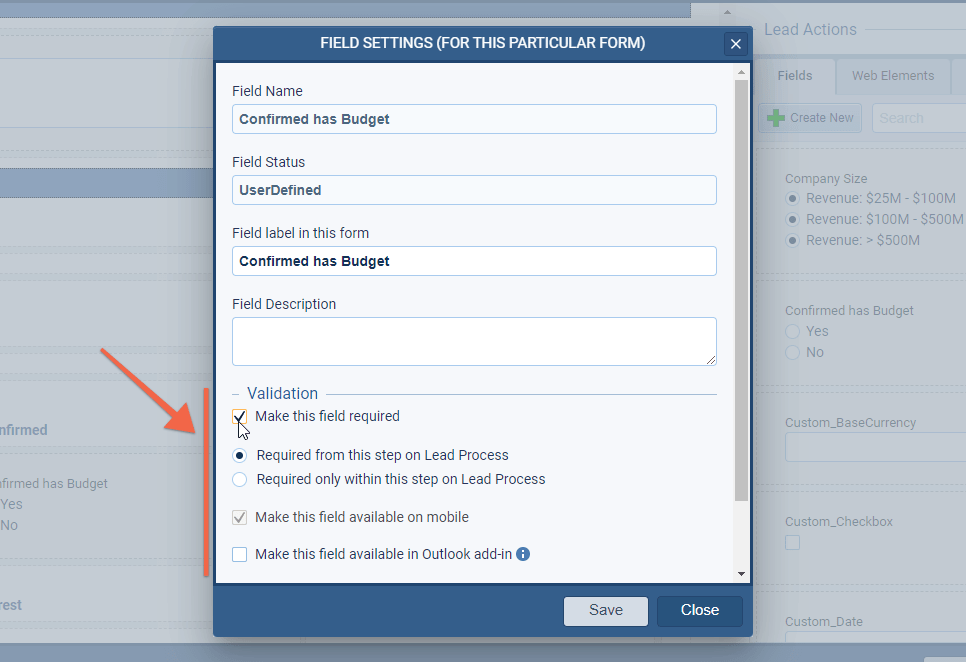Click the Field Name input box
The width and height of the screenshot is (966, 662).
click(474, 119)
